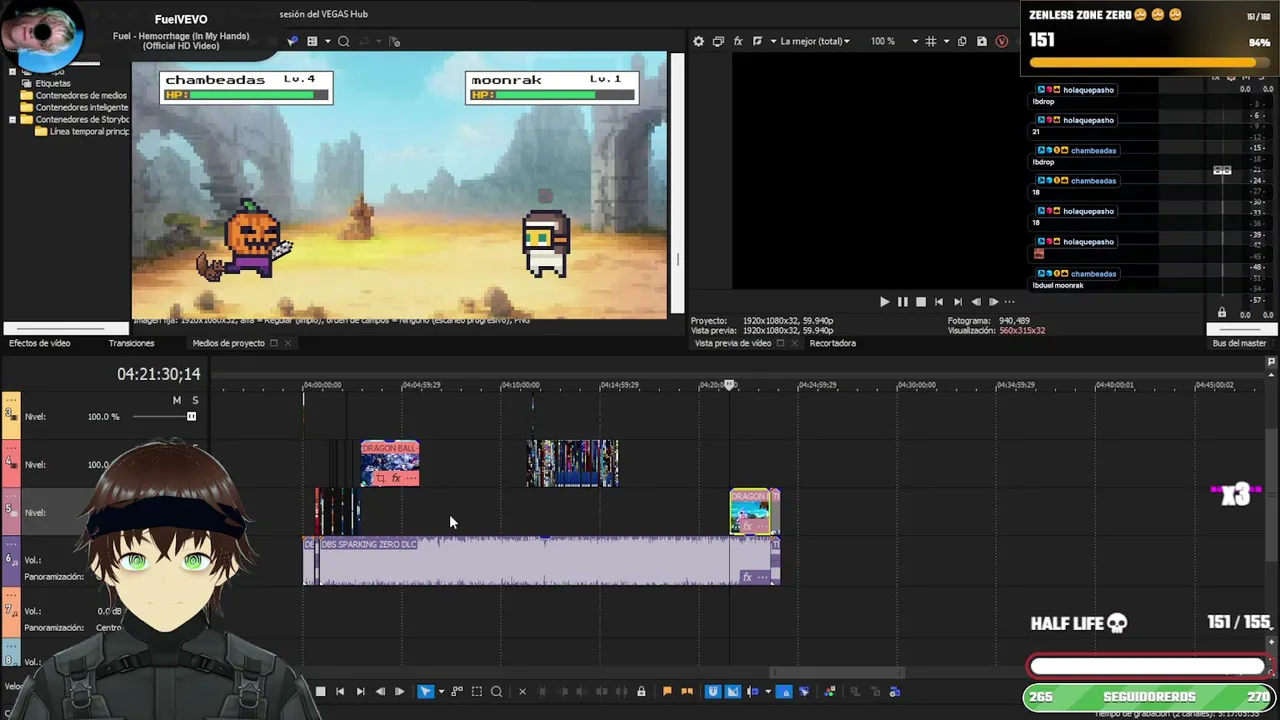This screenshot has width=1280, height=720.
Task: Select Bus del master tab
Action: 1239,343
